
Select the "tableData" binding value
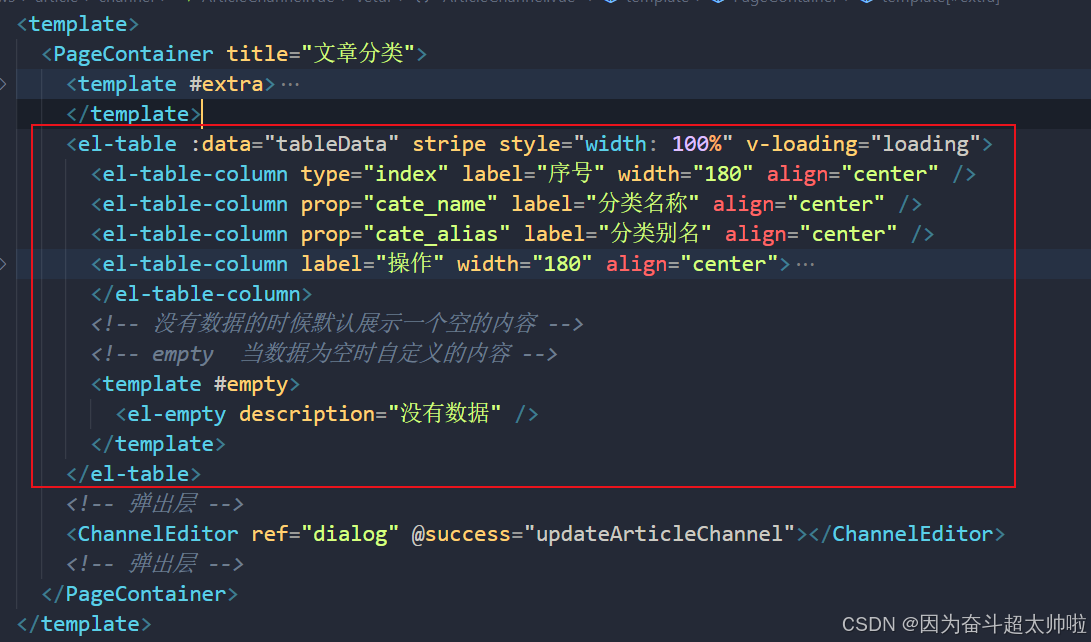[x=331, y=144]
